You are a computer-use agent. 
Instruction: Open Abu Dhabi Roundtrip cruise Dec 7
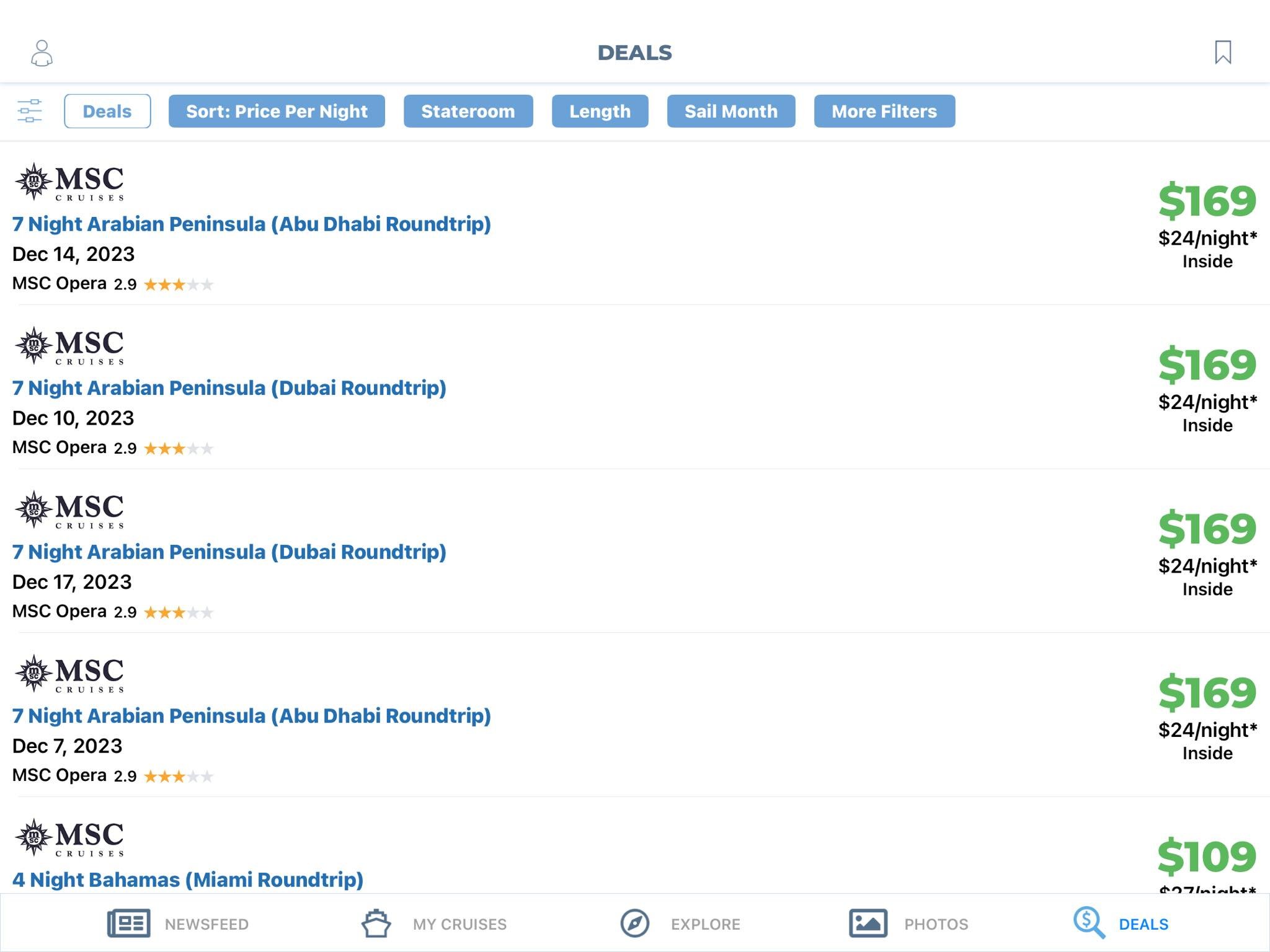252,715
